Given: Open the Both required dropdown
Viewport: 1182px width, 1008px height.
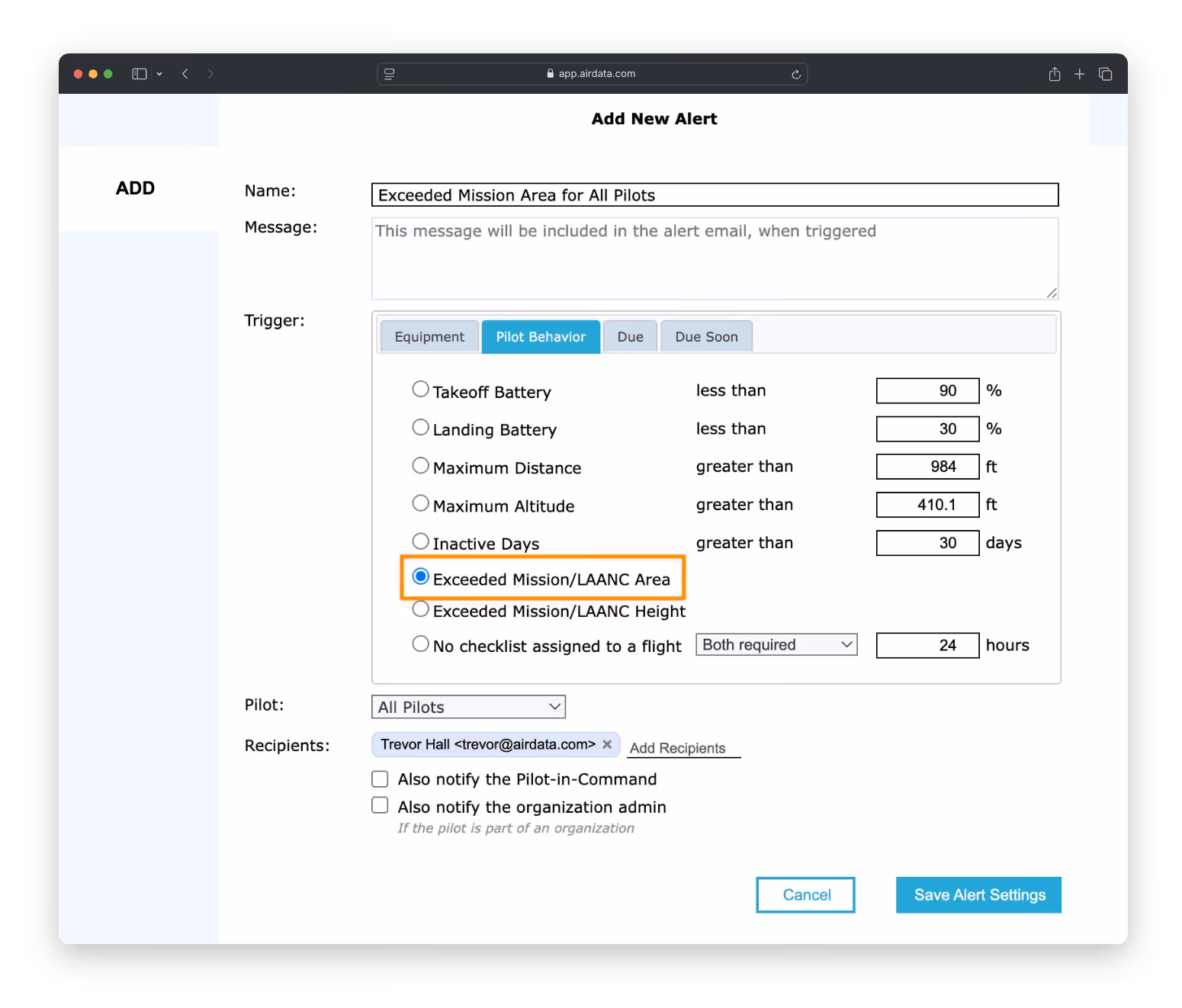Looking at the screenshot, I should coord(776,644).
